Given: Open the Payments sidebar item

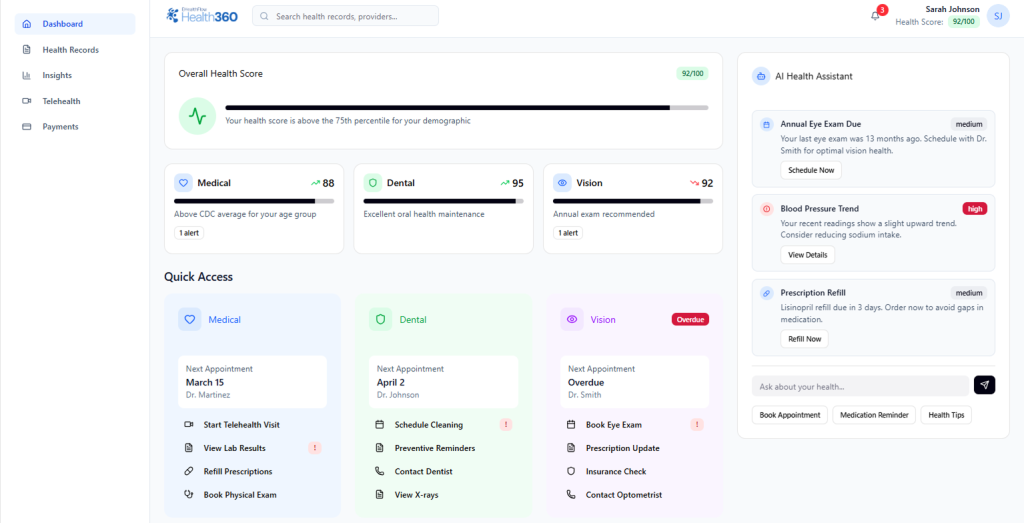Looking at the screenshot, I should tap(60, 127).
